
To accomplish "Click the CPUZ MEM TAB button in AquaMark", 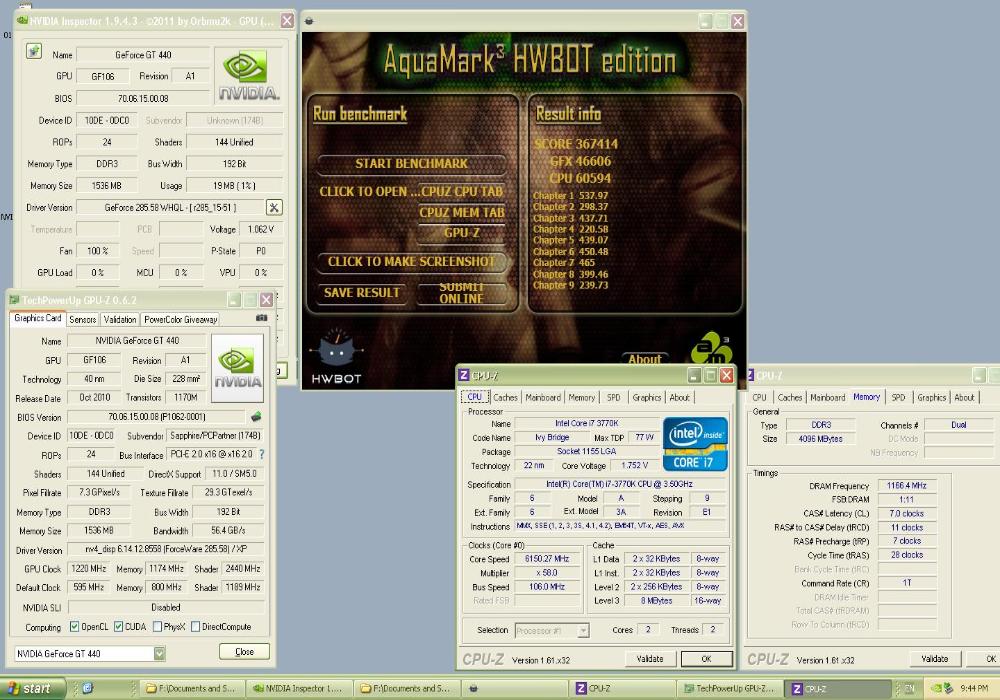I will click(462, 212).
